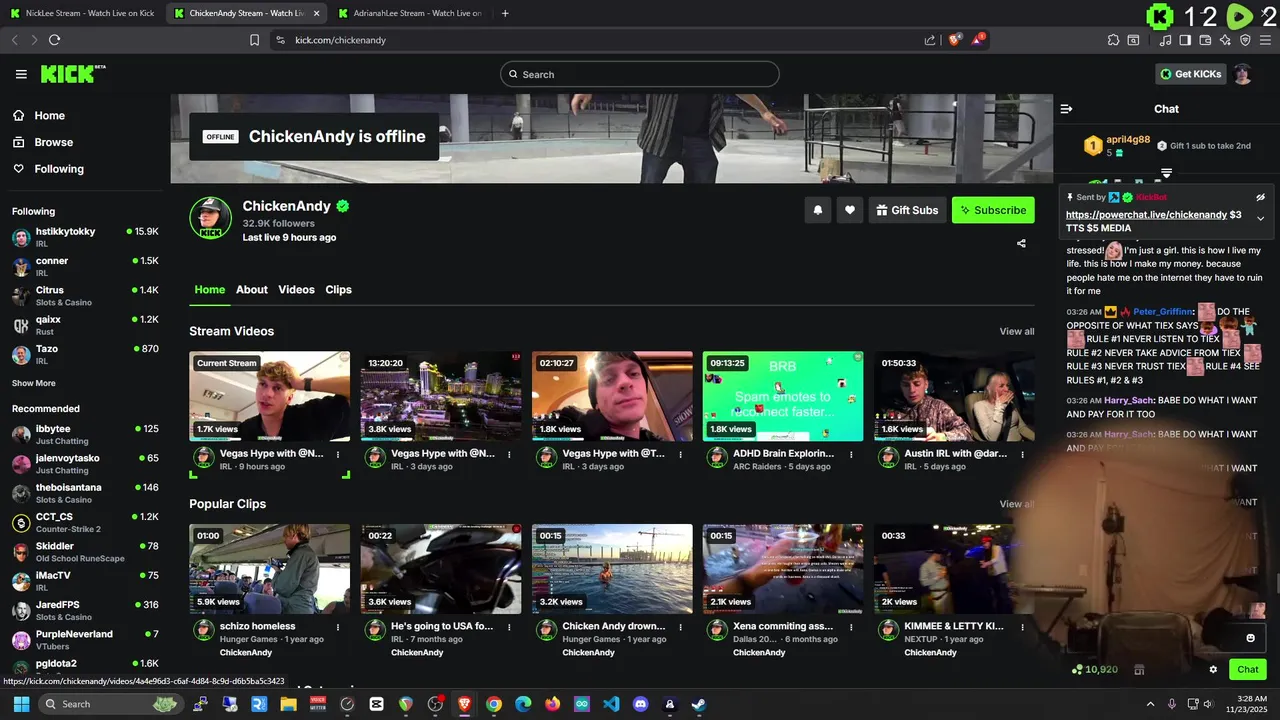Bookmark this page icon

point(254,40)
